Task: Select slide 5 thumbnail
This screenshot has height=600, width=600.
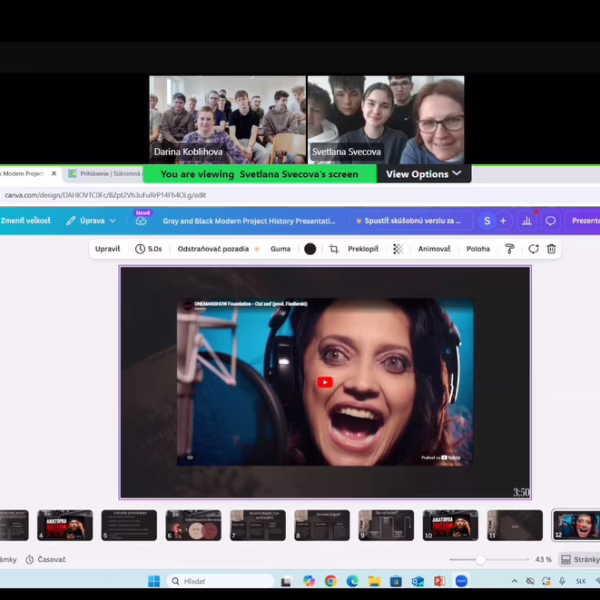Action: click(x=129, y=525)
